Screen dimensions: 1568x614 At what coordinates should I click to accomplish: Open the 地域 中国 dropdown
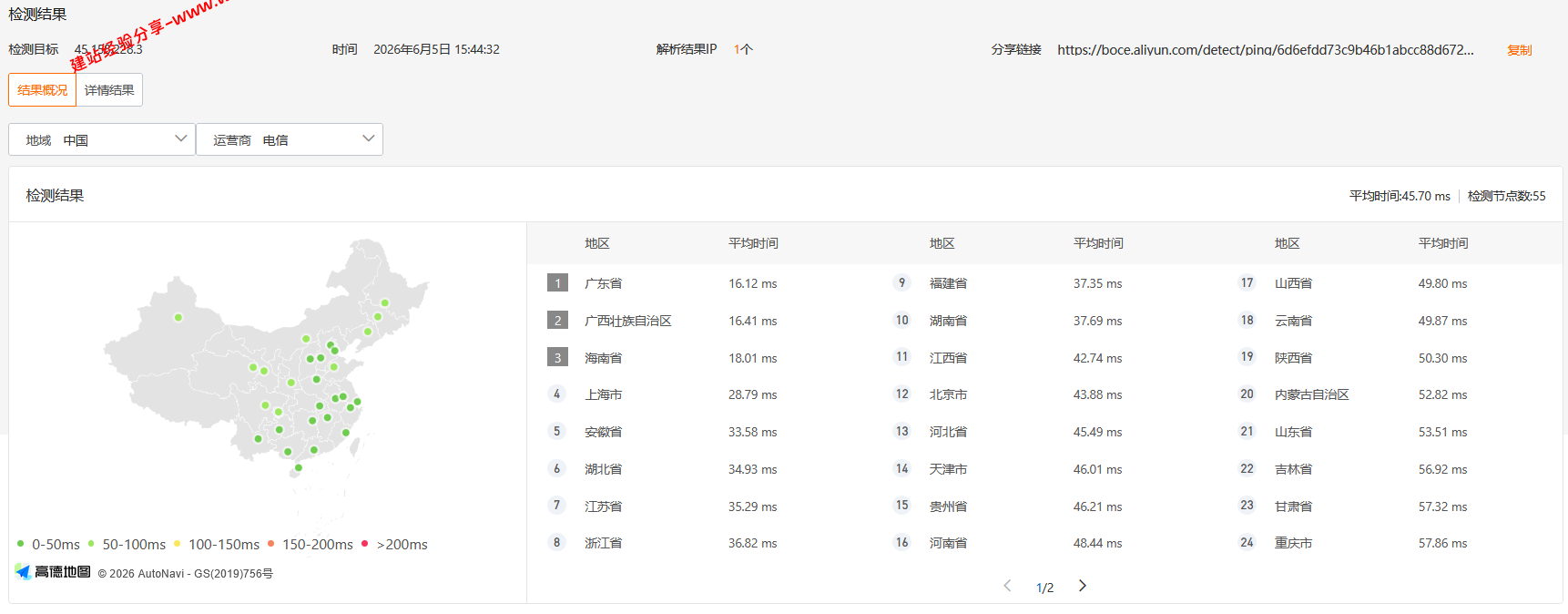point(102,139)
